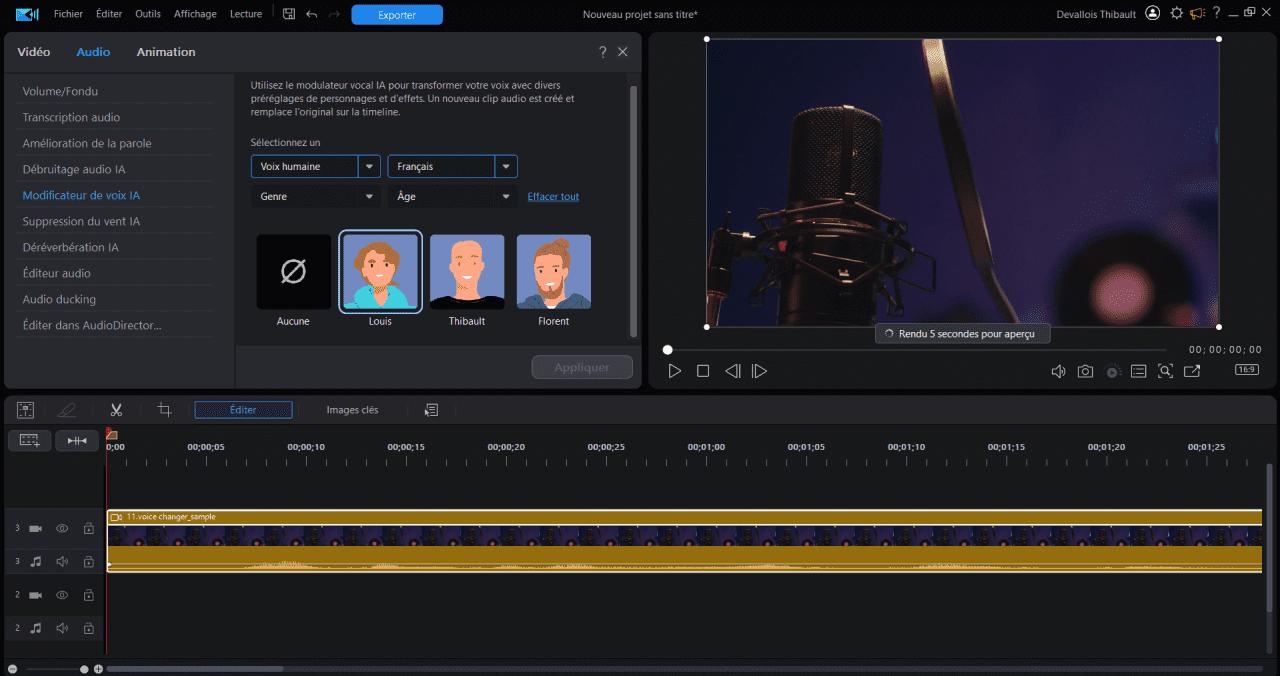Screen dimensions: 1280x676
Task: Click the Effacer tout link
Action: (x=553, y=197)
